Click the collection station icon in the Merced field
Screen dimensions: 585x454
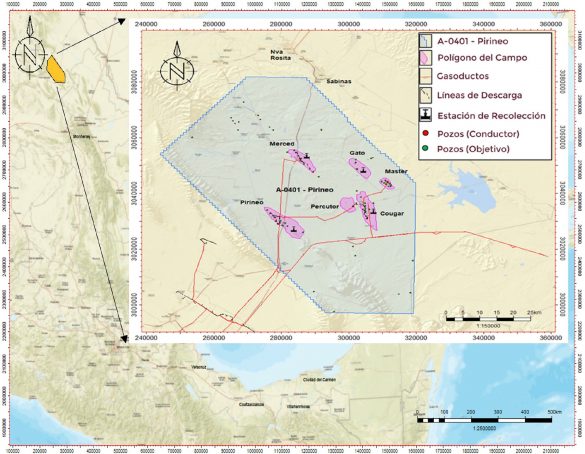click(306, 156)
